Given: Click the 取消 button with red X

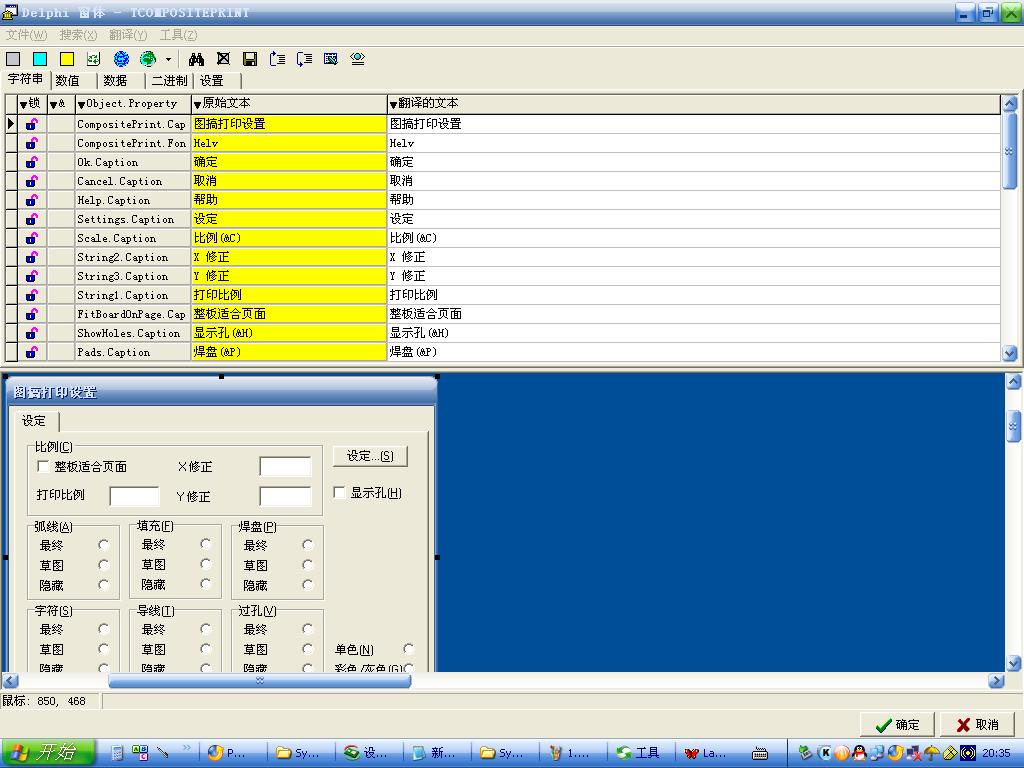Looking at the screenshot, I should 978,725.
